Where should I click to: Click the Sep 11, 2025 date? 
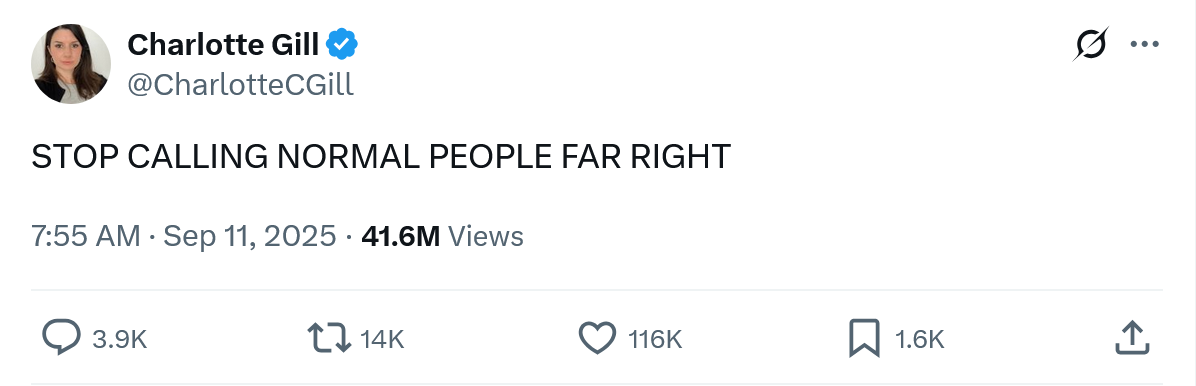[249, 236]
